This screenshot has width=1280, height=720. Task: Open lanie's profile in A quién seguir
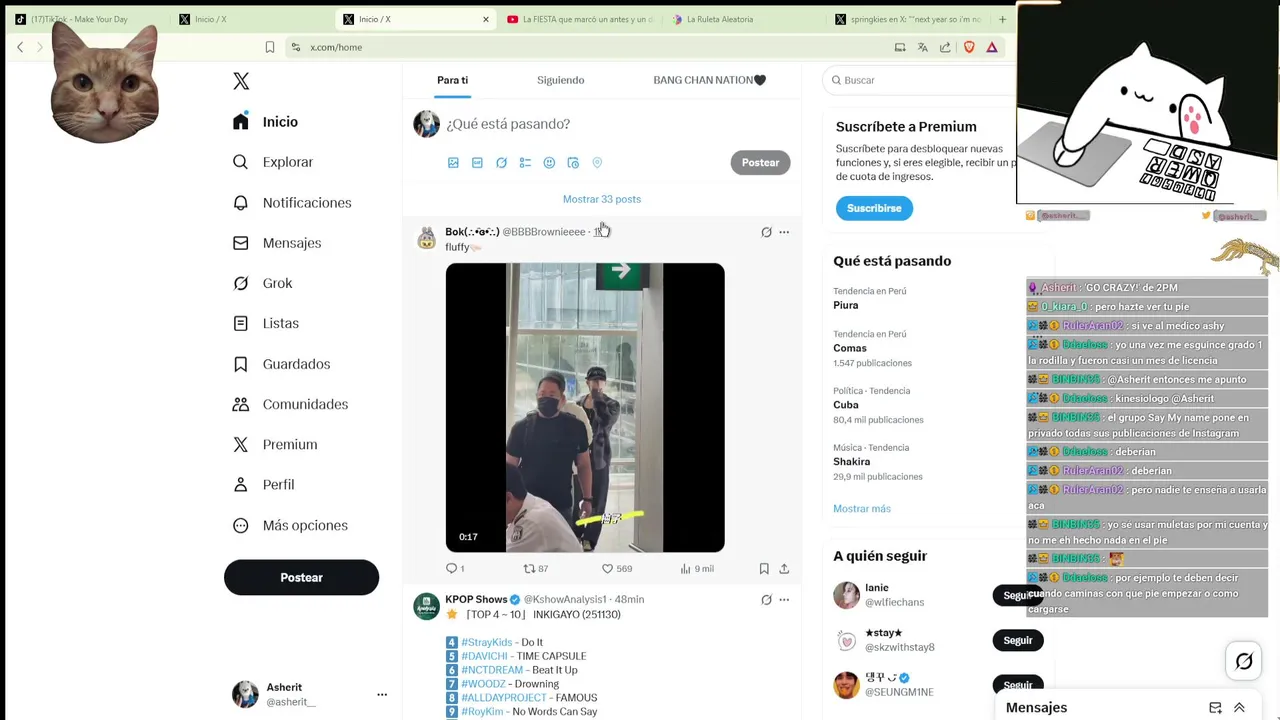click(876, 588)
